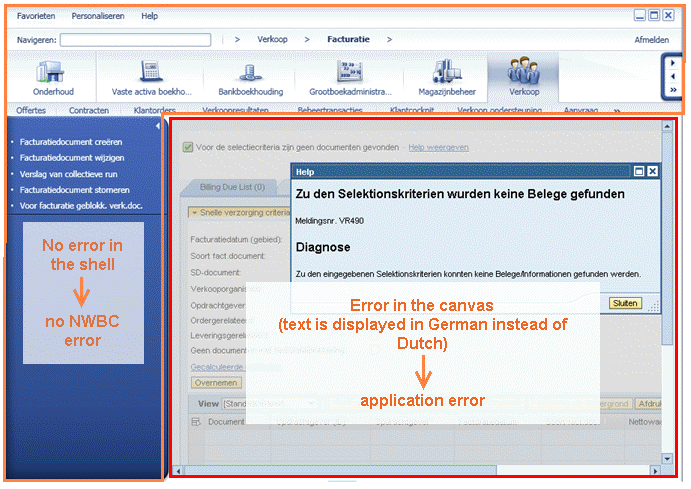Click the table settings icon beside Document
Image resolution: width=691 pixels, height=489 pixels.
tap(196, 422)
